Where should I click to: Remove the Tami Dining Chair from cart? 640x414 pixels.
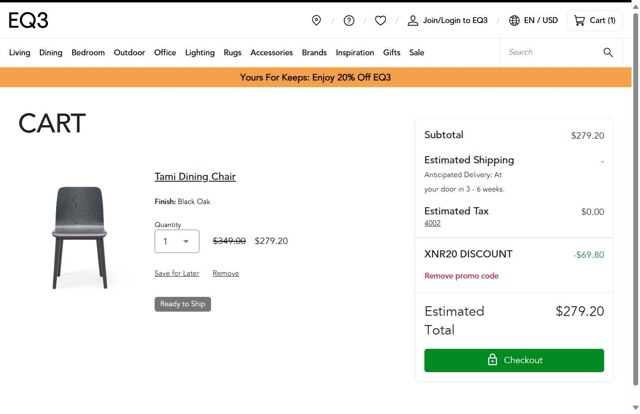[226, 273]
